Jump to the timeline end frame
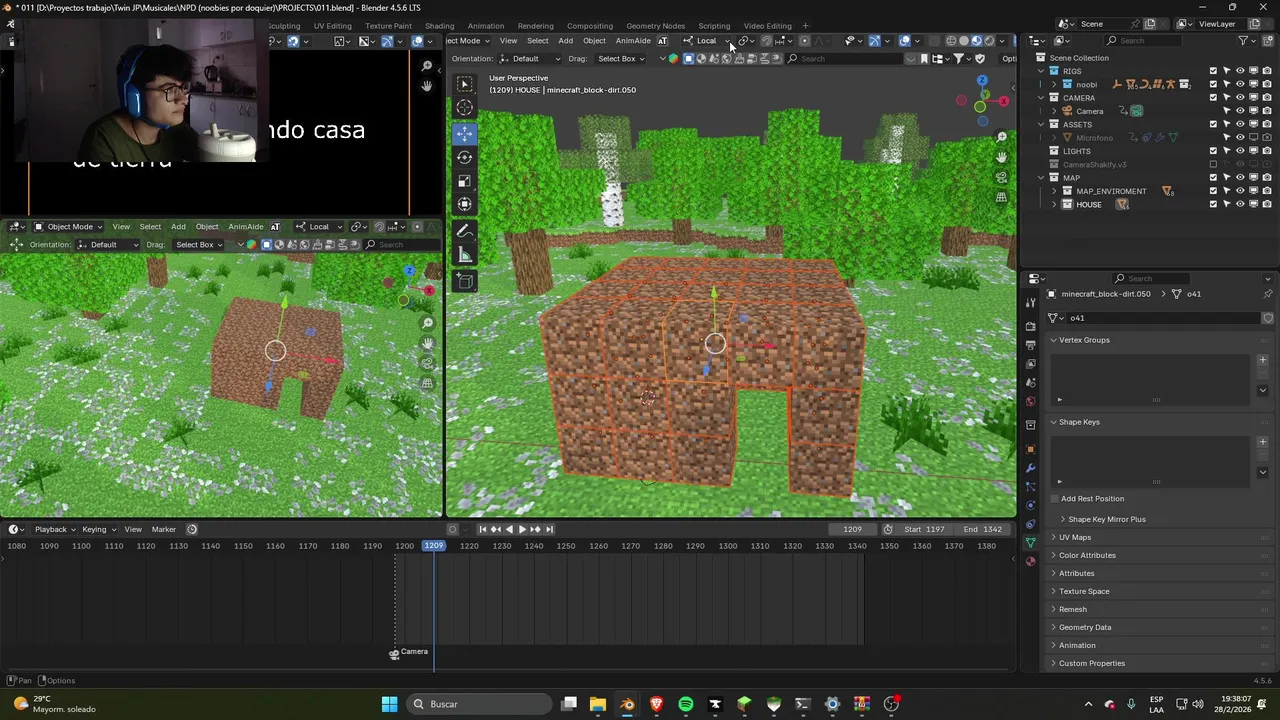 tap(549, 529)
